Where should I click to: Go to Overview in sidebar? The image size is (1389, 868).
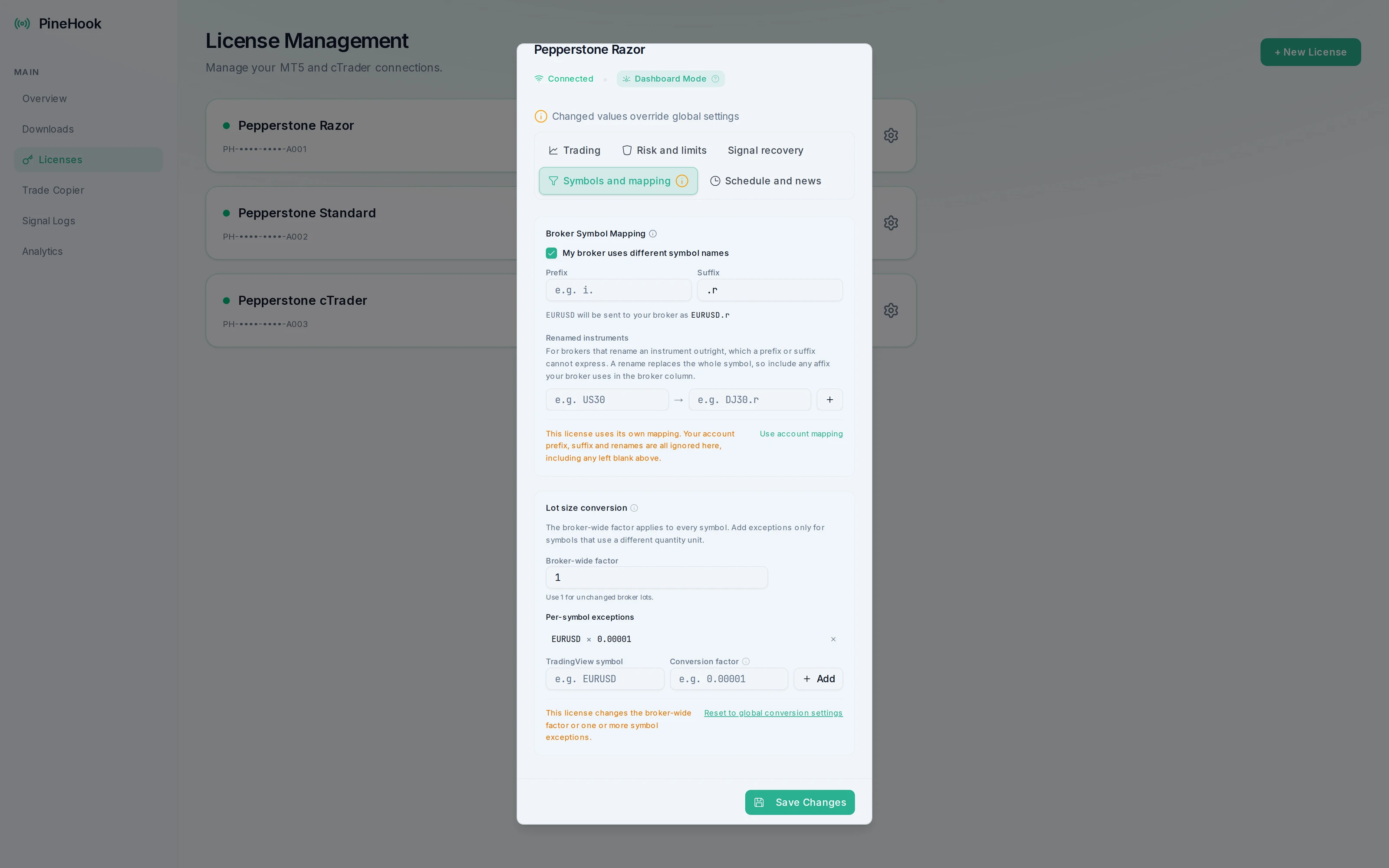[x=89, y=99]
